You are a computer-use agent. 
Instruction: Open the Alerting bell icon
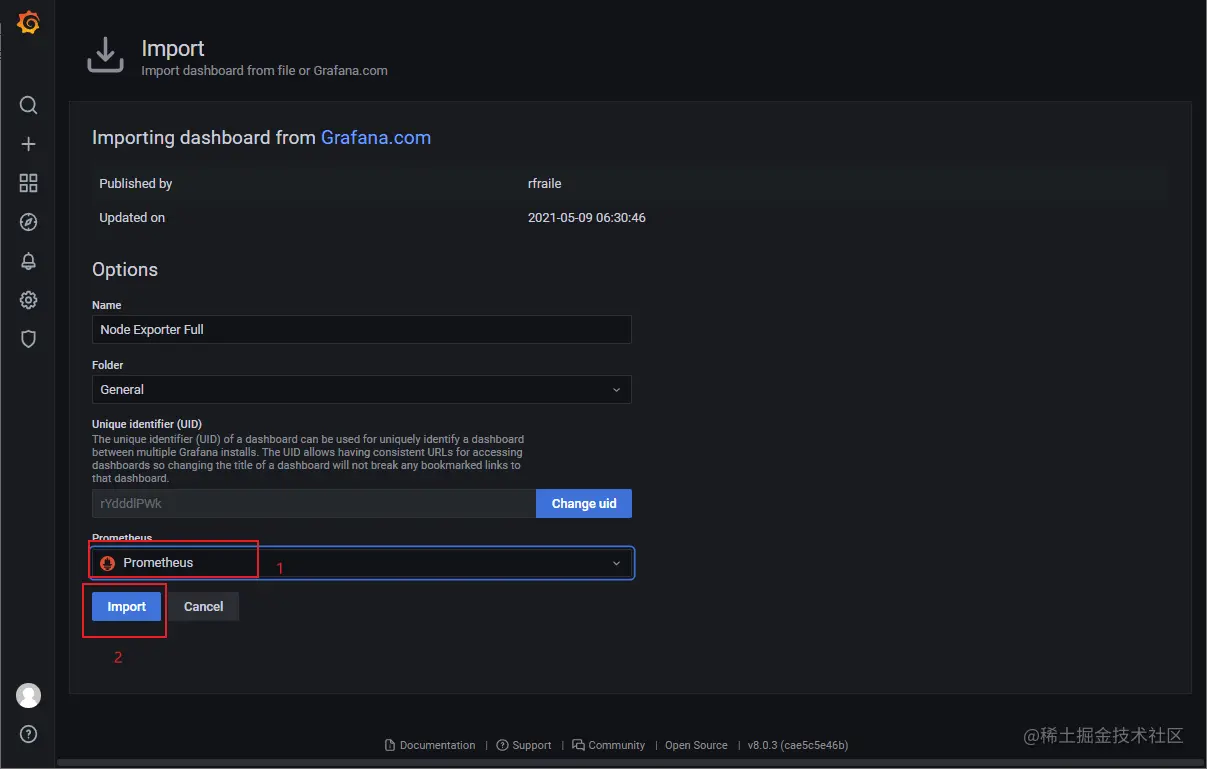(x=29, y=261)
